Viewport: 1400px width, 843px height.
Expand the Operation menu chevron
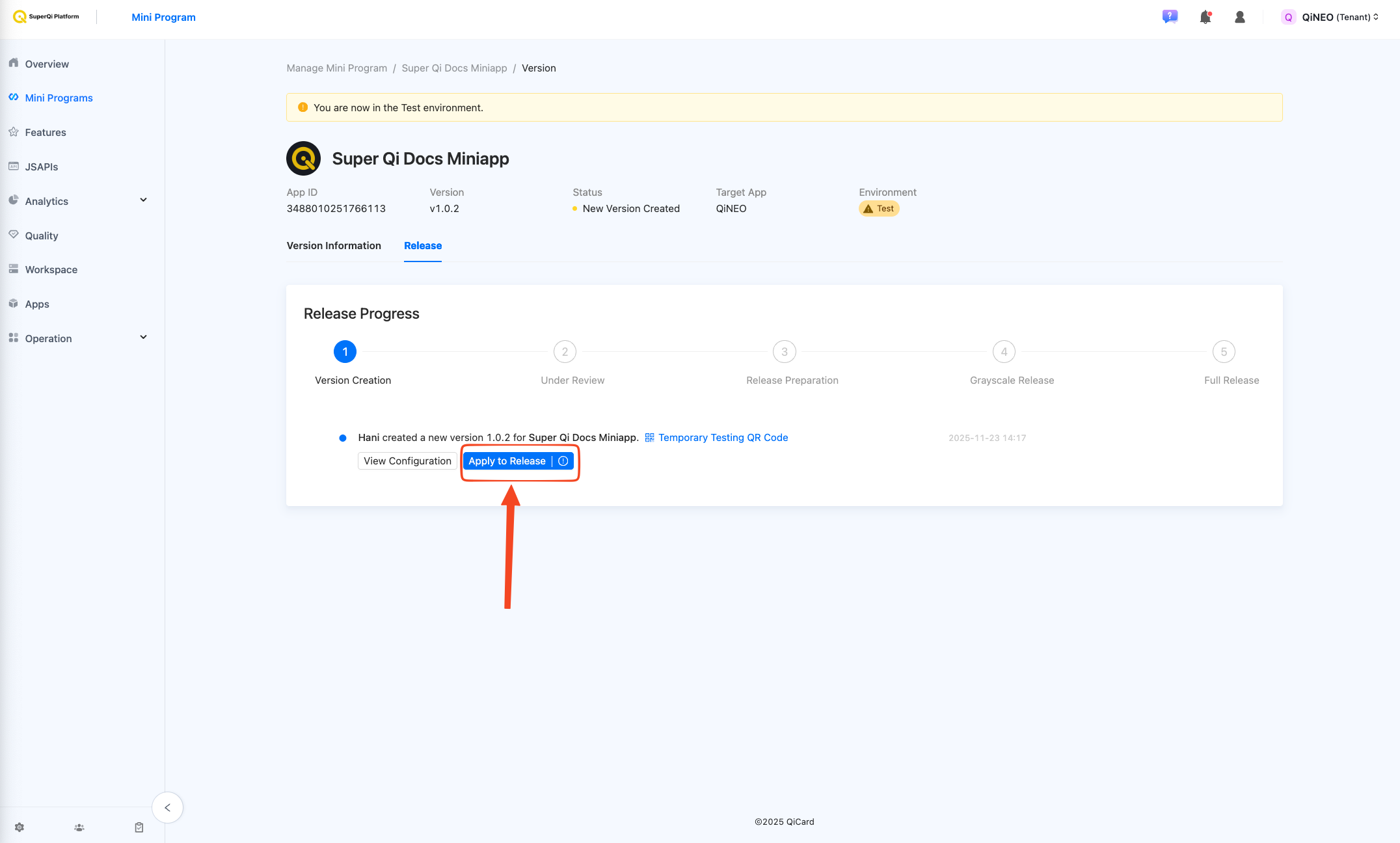tap(144, 338)
